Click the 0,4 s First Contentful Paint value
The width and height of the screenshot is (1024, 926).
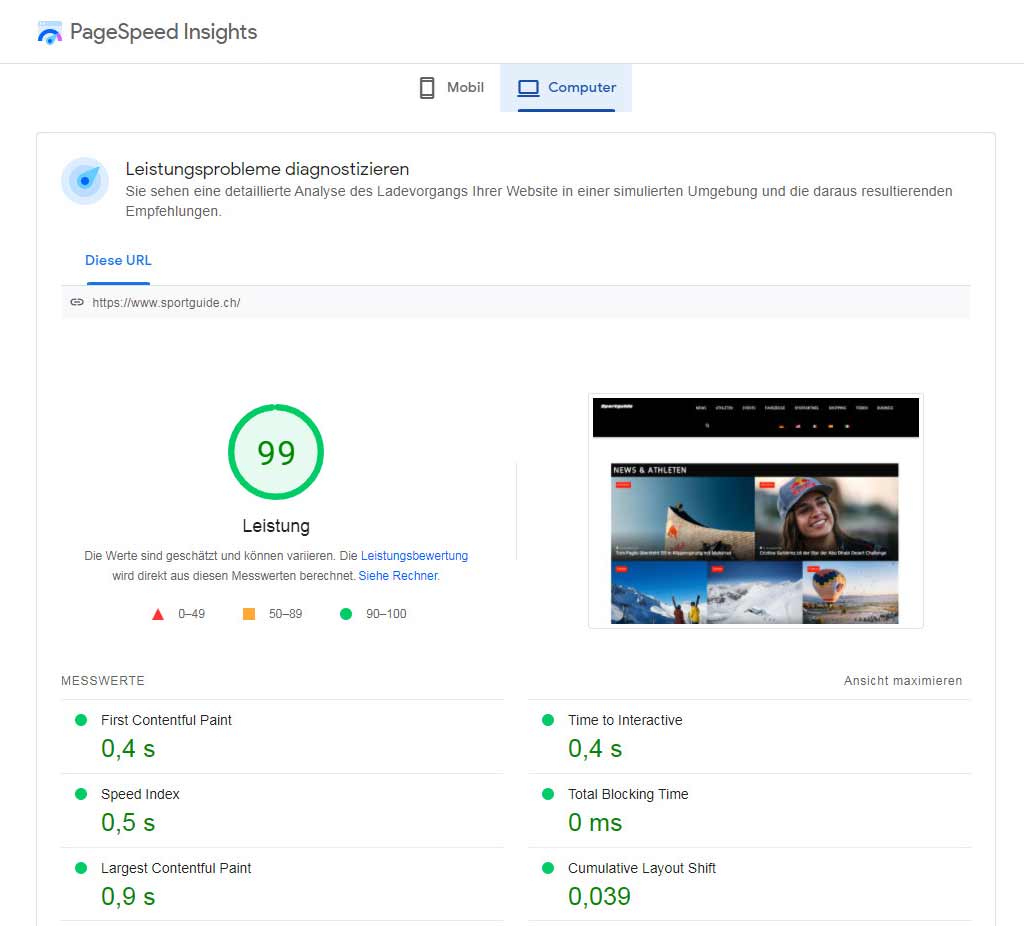point(128,748)
